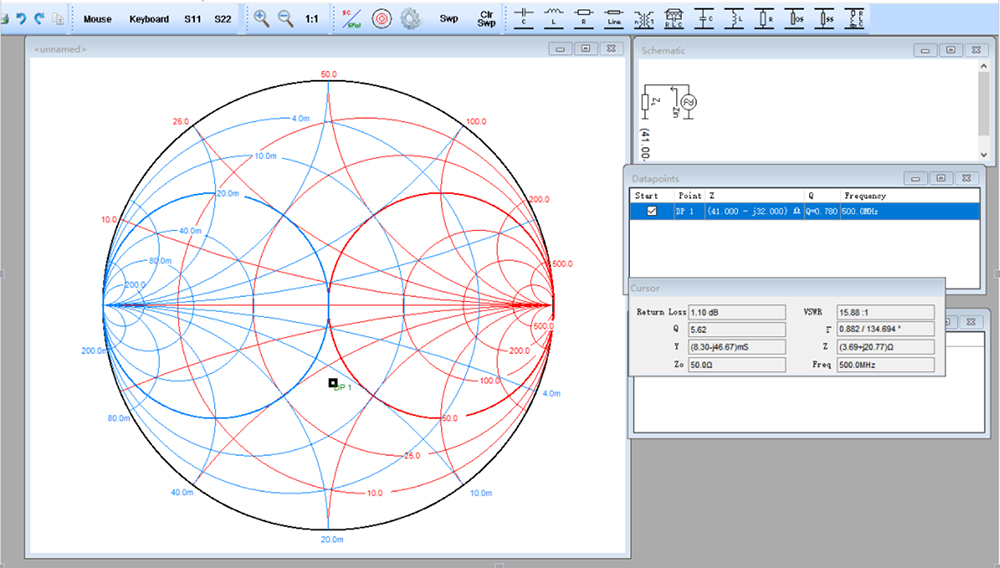Open the circles settings target icon

click(381, 18)
